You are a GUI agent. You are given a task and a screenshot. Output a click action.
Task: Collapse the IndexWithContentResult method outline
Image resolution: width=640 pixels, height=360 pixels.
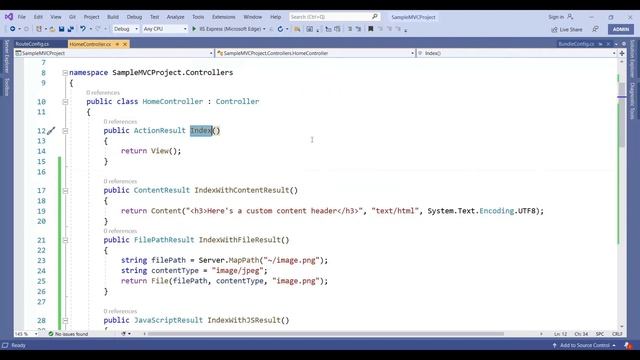tap(65, 191)
